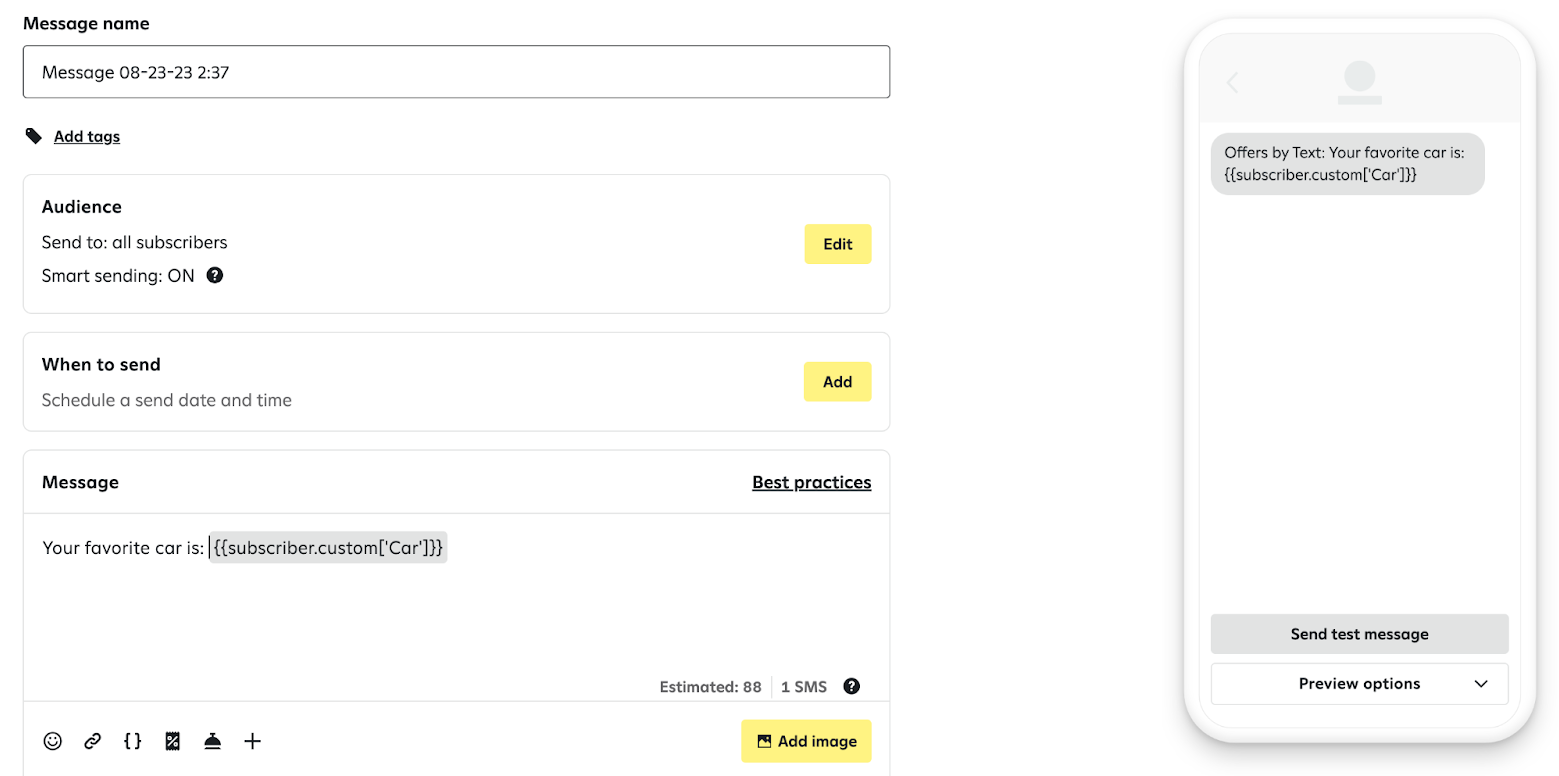Open the emoji picker icon
Image resolution: width=1559 pixels, height=776 pixels.
[x=53, y=741]
